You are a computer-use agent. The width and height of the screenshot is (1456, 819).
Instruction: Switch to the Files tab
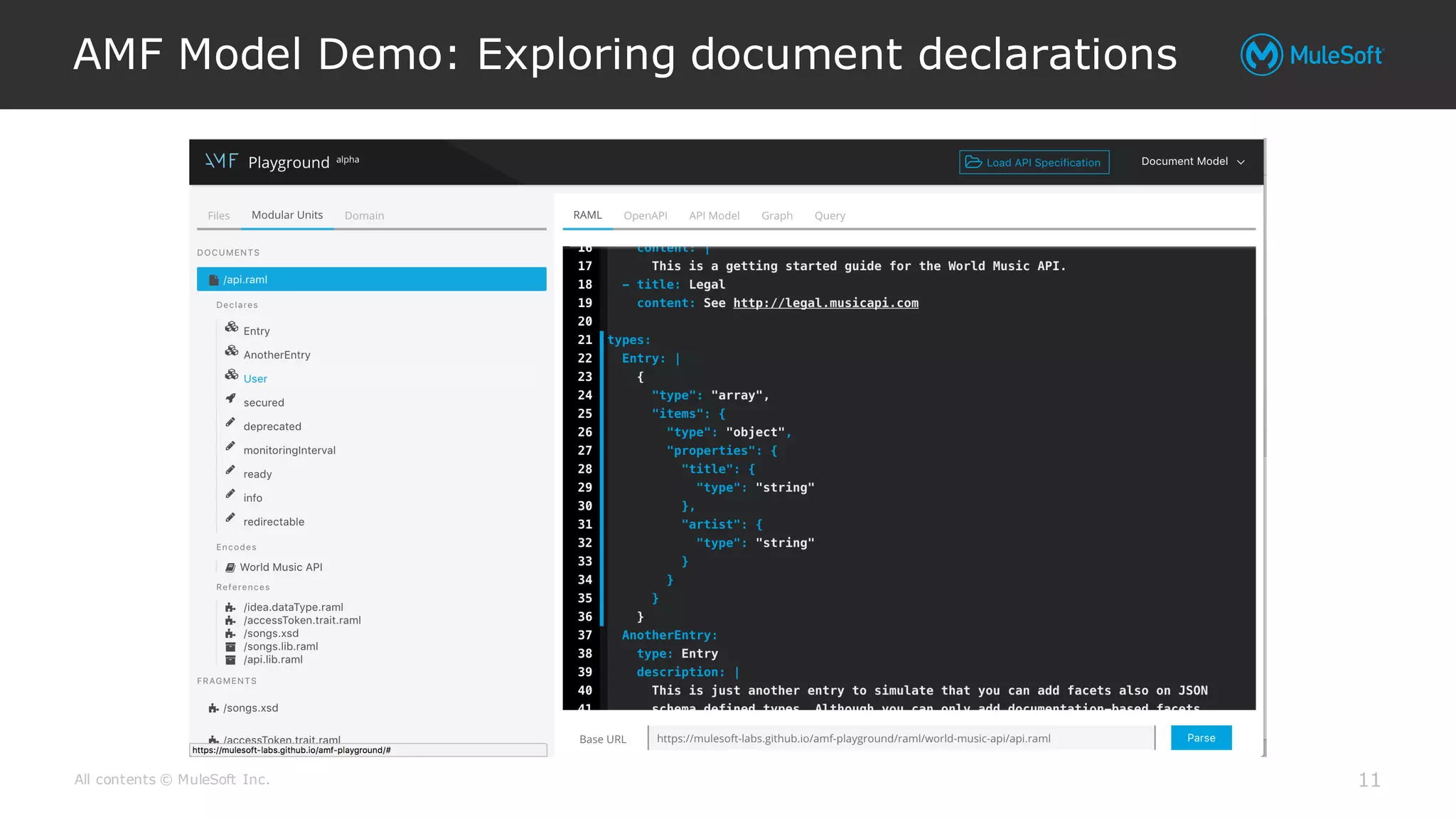pos(219,215)
